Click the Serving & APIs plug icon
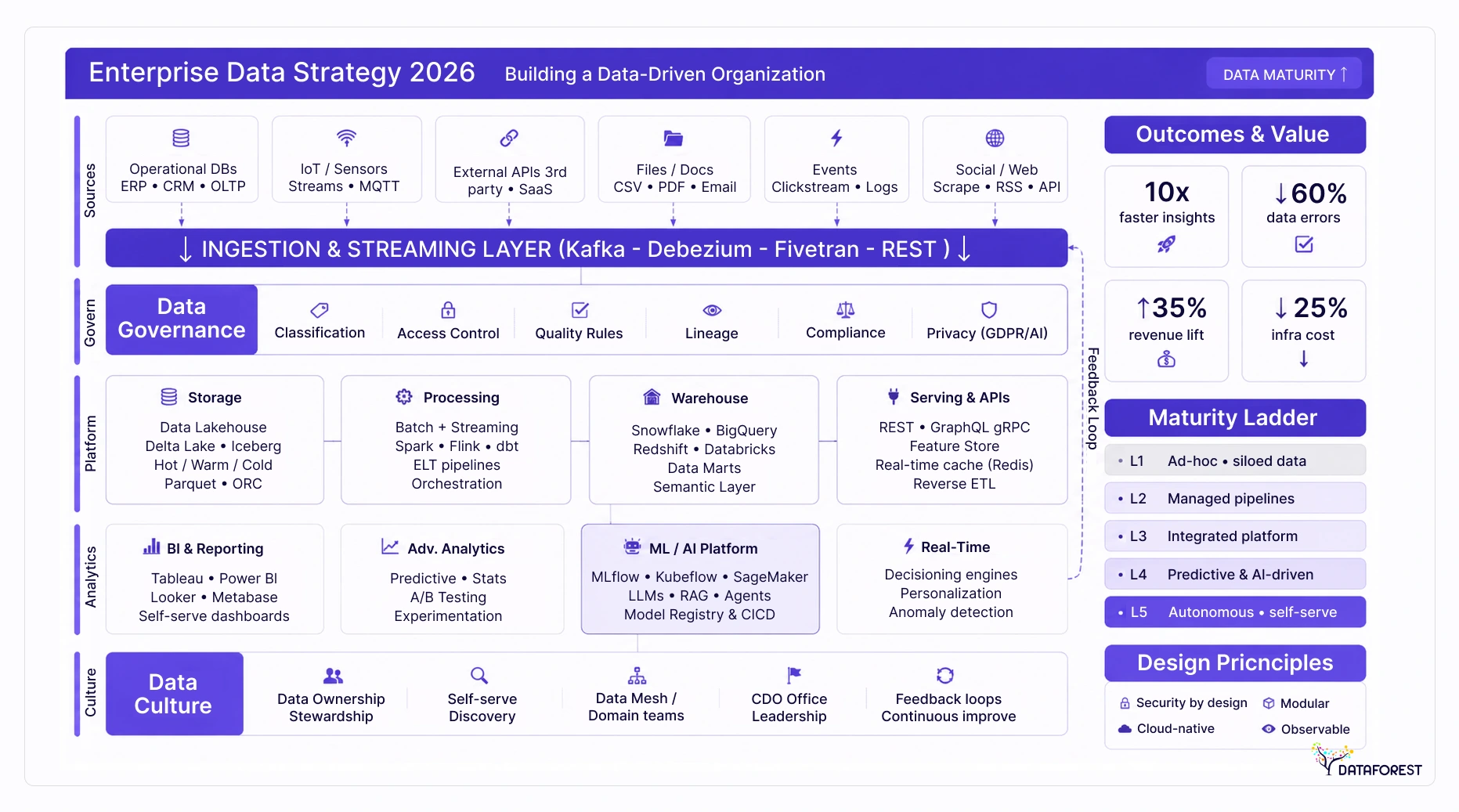Image resolution: width=1459 pixels, height=812 pixels. tap(894, 397)
